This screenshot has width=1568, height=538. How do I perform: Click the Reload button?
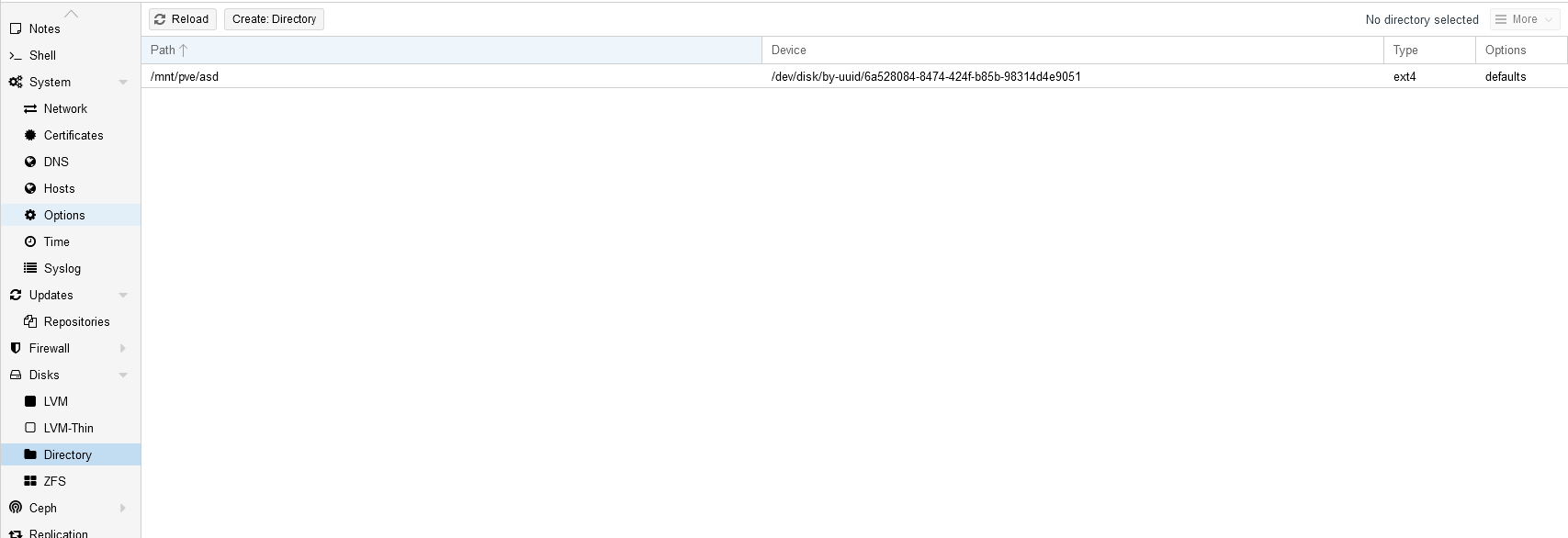click(183, 19)
